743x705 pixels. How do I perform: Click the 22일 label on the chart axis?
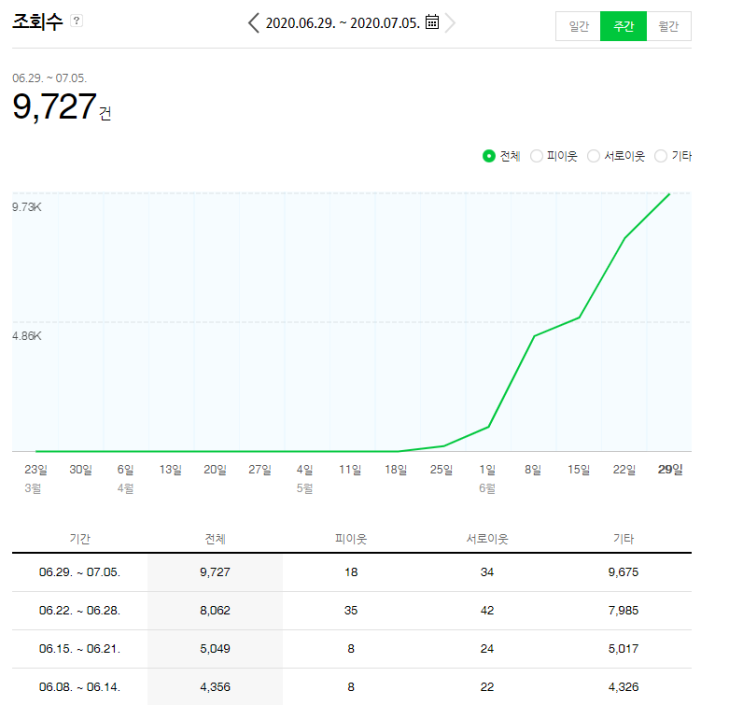tap(624, 470)
